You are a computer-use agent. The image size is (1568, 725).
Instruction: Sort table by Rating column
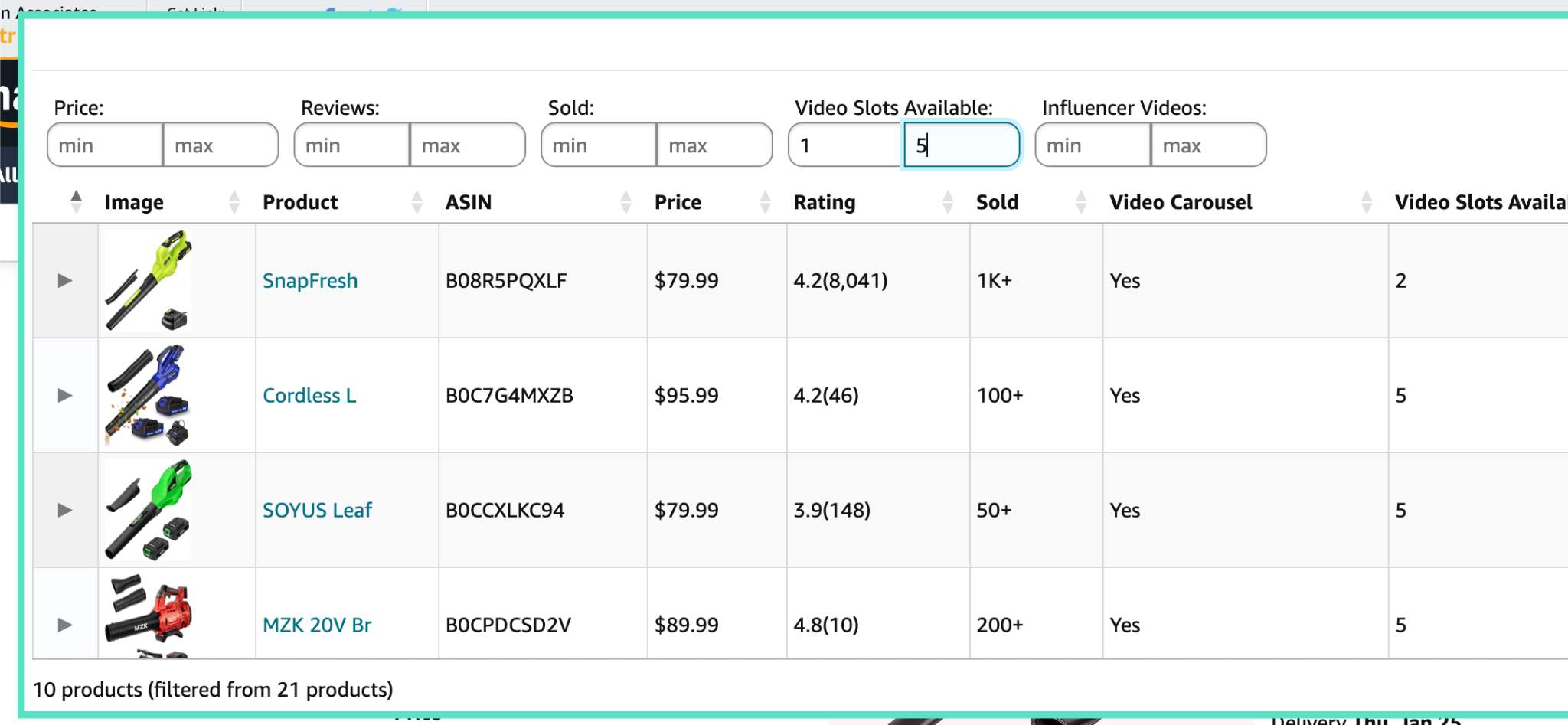(824, 202)
